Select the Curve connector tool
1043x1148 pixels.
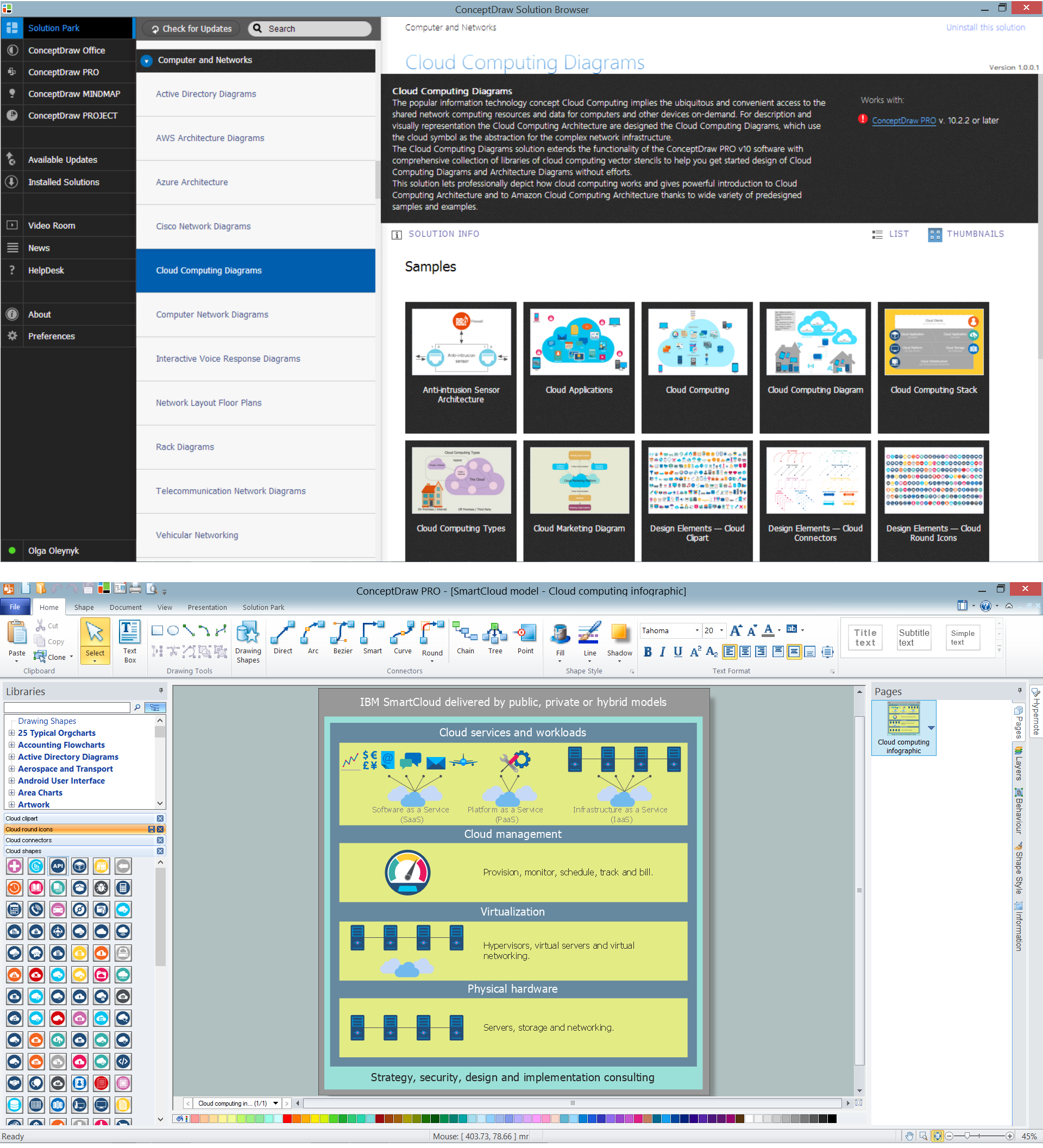[402, 638]
